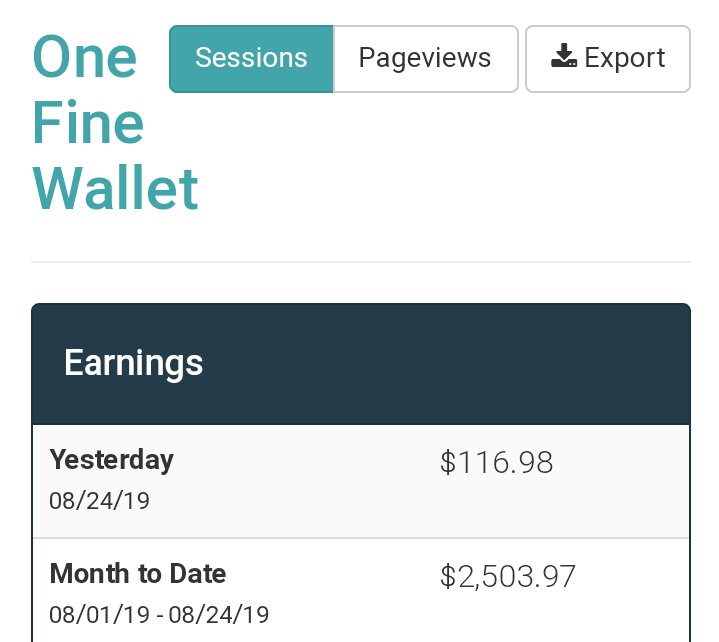Switch metric view to Pageviews
This screenshot has height=642, width=719.
click(x=426, y=59)
